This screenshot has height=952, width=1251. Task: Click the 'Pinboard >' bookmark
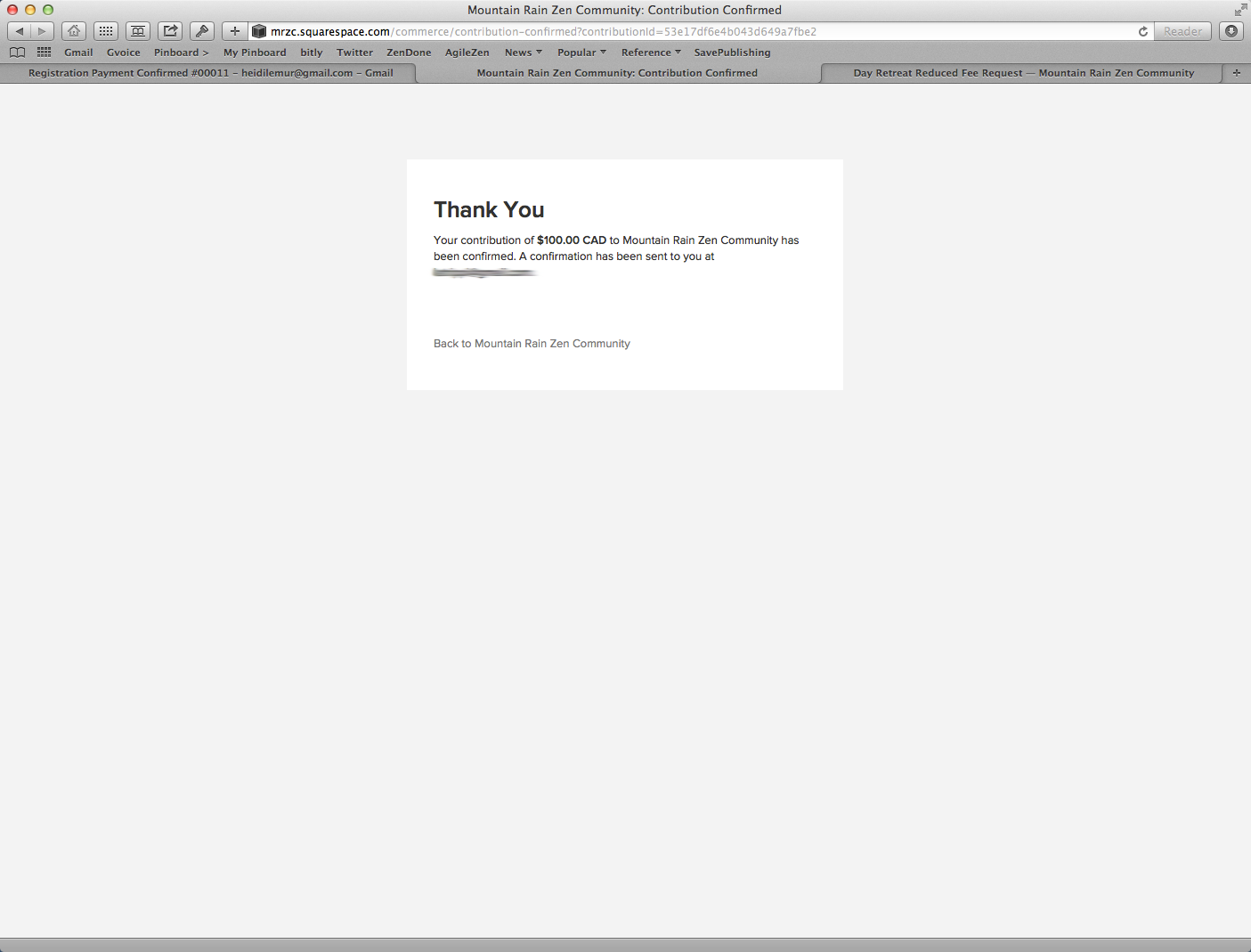(x=182, y=53)
